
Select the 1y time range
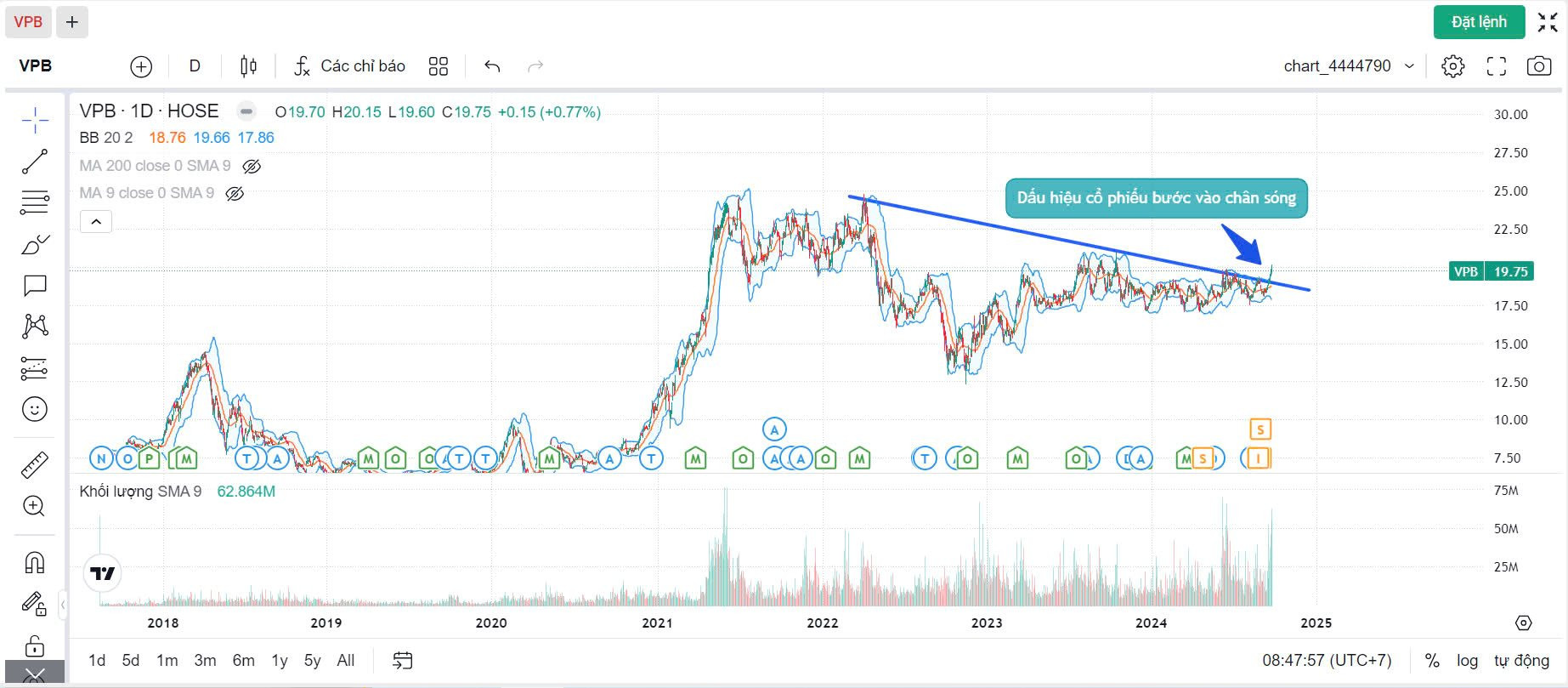pos(280,661)
